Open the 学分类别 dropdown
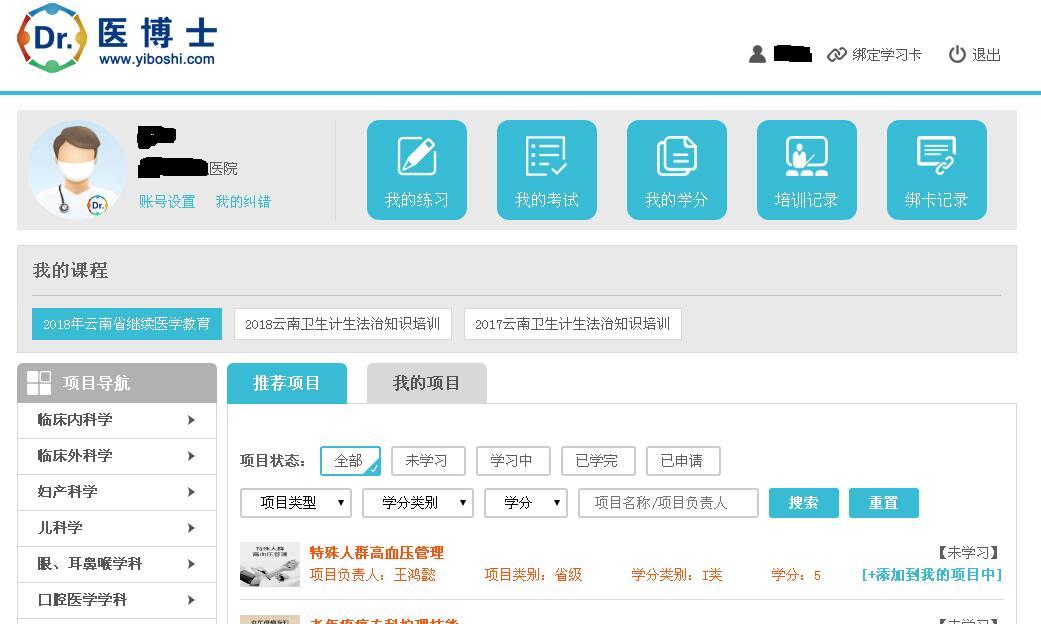 click(x=418, y=503)
